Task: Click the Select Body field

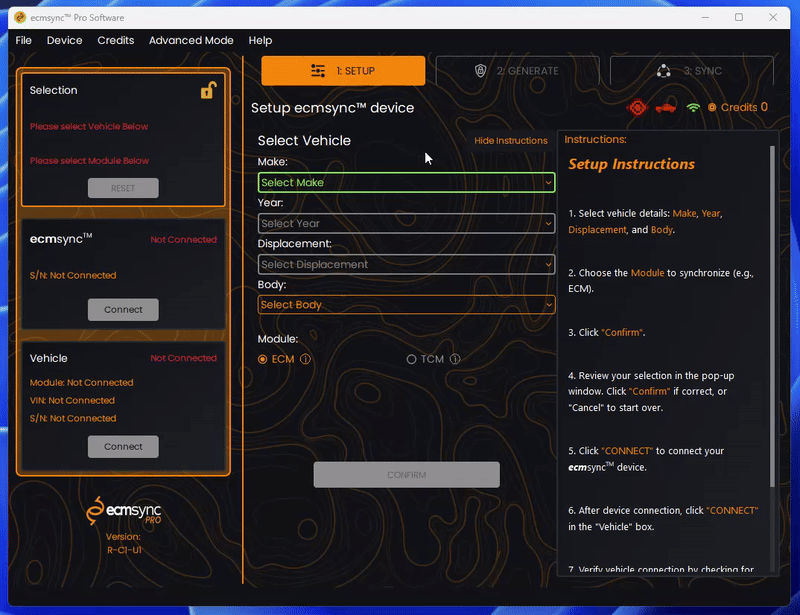Action: (x=406, y=305)
